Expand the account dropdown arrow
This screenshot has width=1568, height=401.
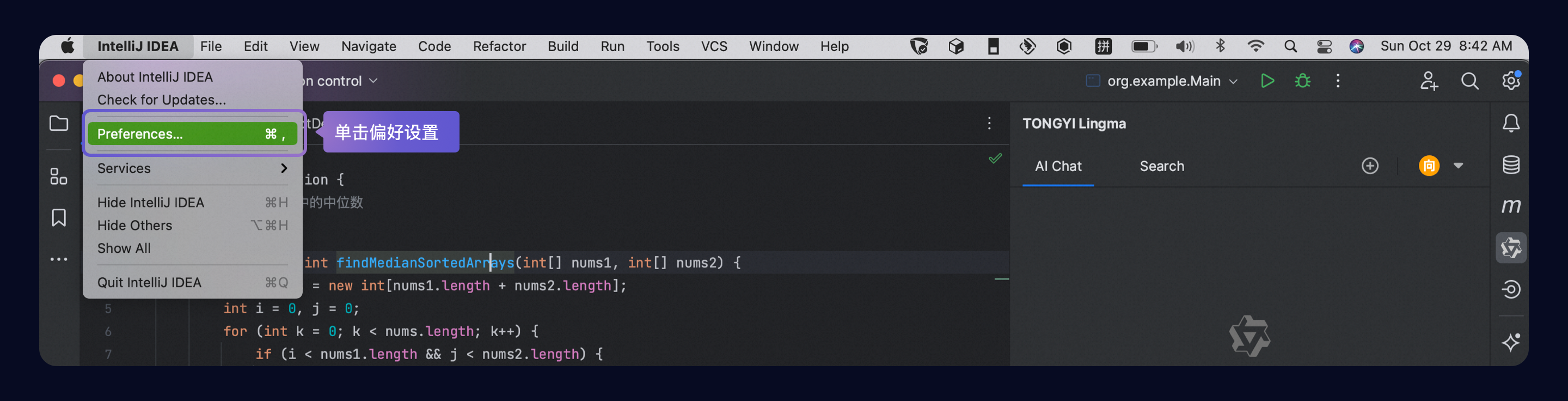(x=1458, y=166)
